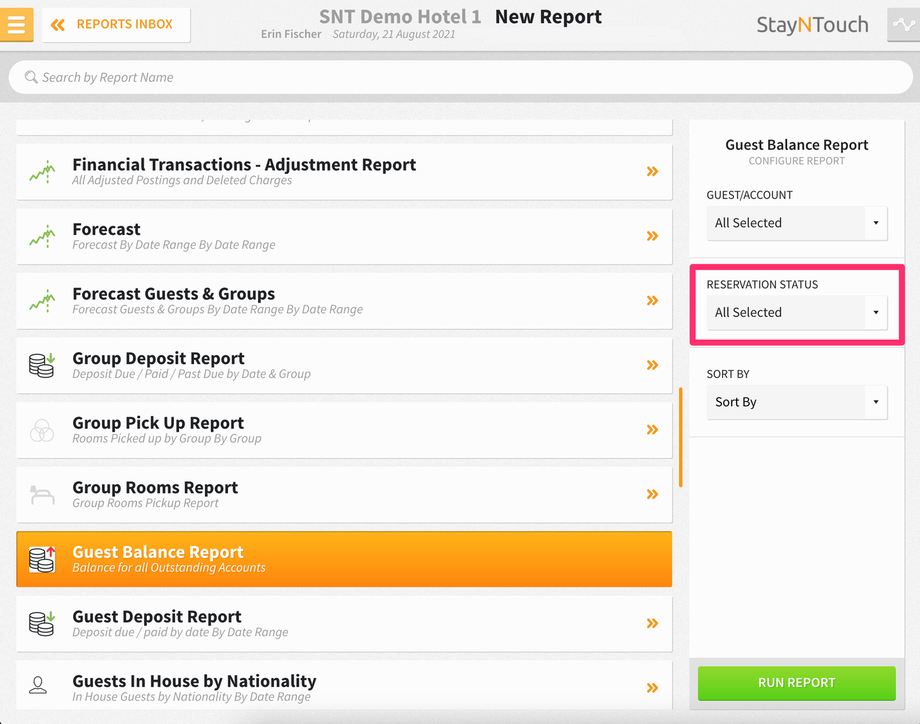Expand Guests In House by Nationality chevron
920x724 pixels.
652,688
